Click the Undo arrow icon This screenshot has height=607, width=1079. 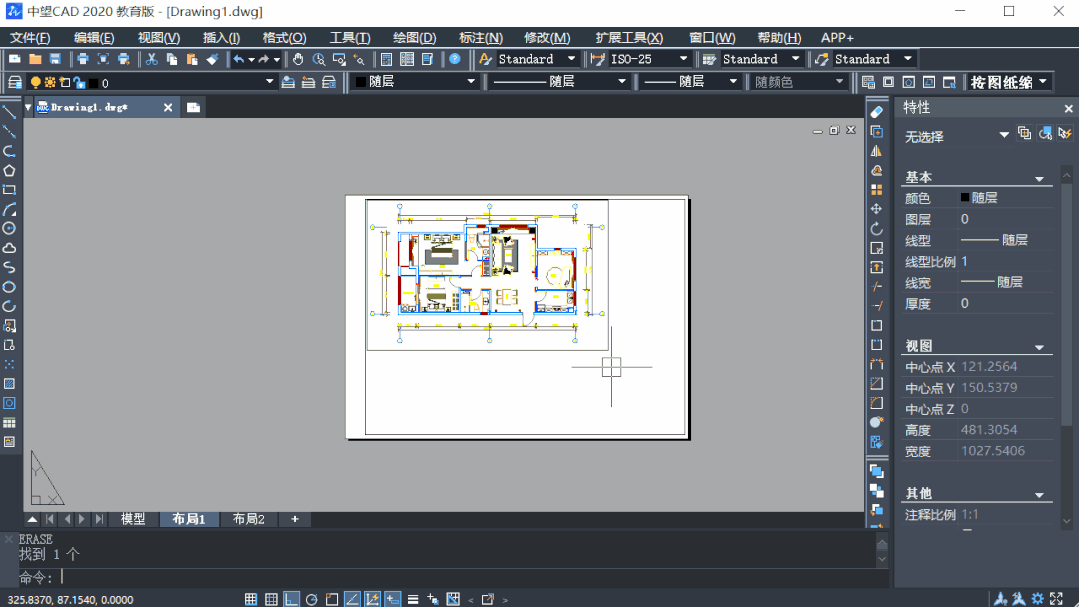click(x=238, y=59)
